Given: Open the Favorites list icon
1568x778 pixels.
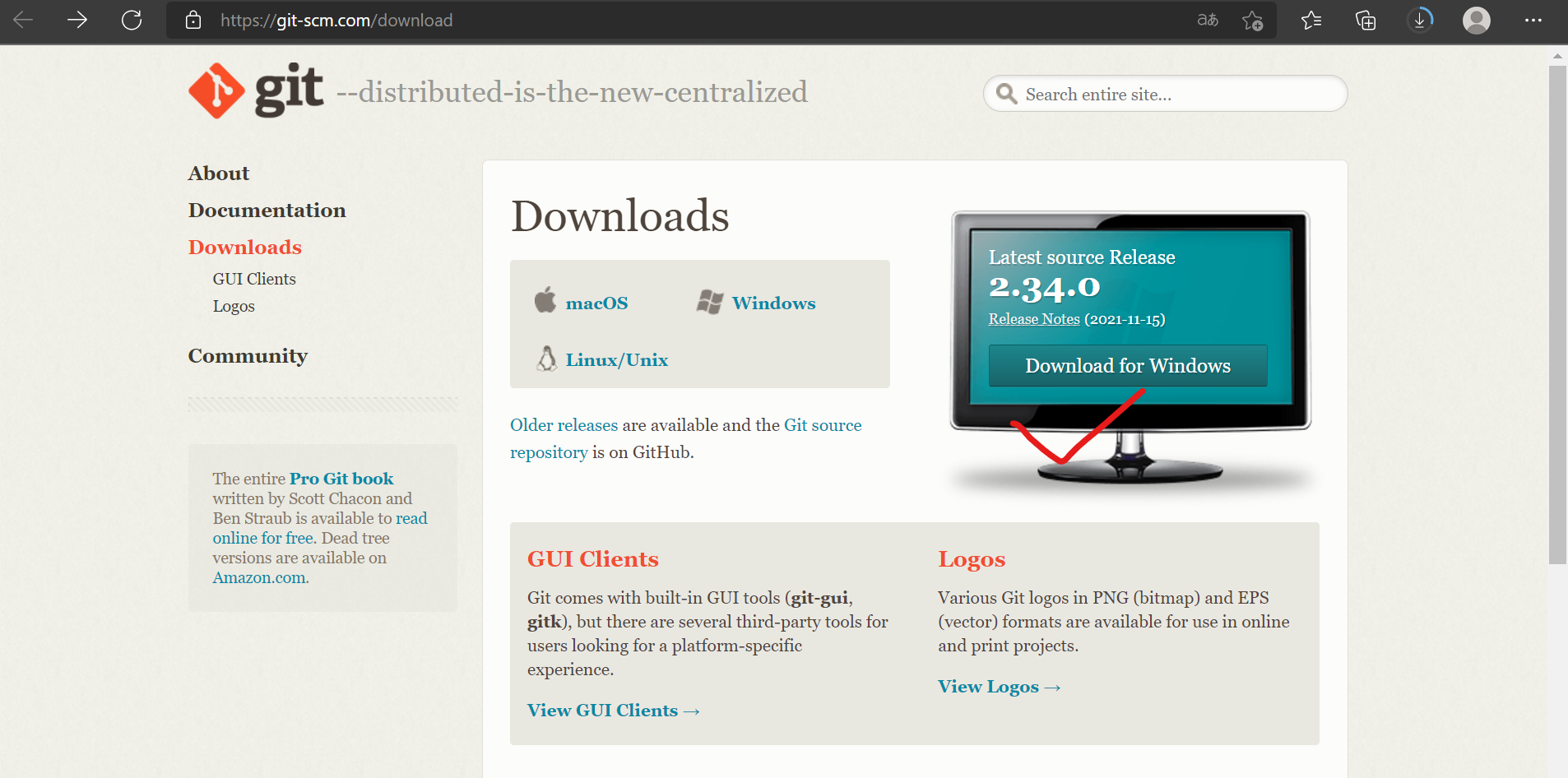Looking at the screenshot, I should (x=1312, y=20).
